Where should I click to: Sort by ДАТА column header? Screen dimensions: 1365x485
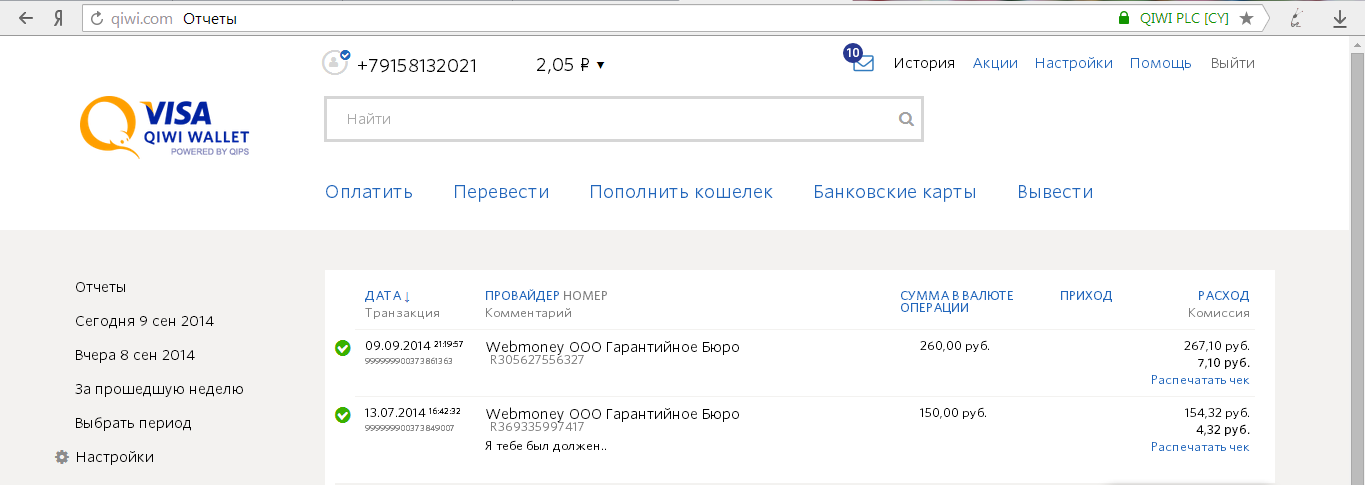pyautogui.click(x=388, y=296)
